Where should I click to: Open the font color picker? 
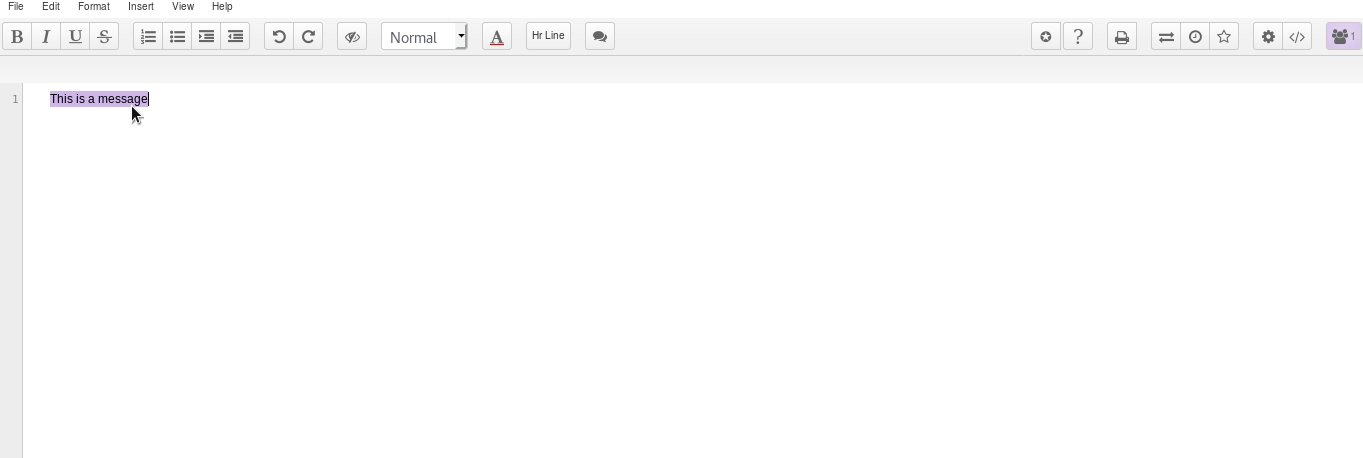pyautogui.click(x=497, y=37)
